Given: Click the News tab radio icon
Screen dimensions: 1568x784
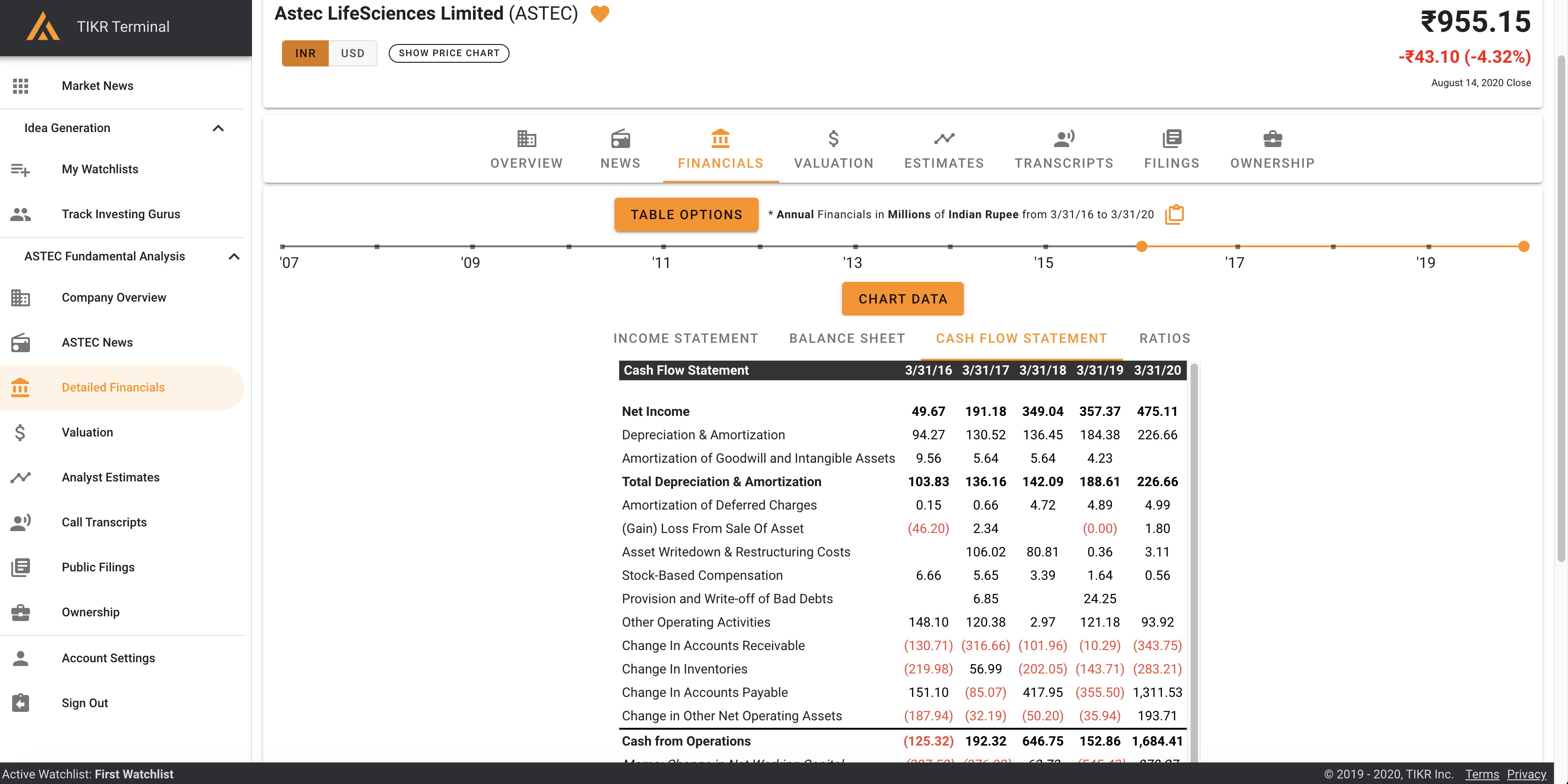Looking at the screenshot, I should 620,139.
